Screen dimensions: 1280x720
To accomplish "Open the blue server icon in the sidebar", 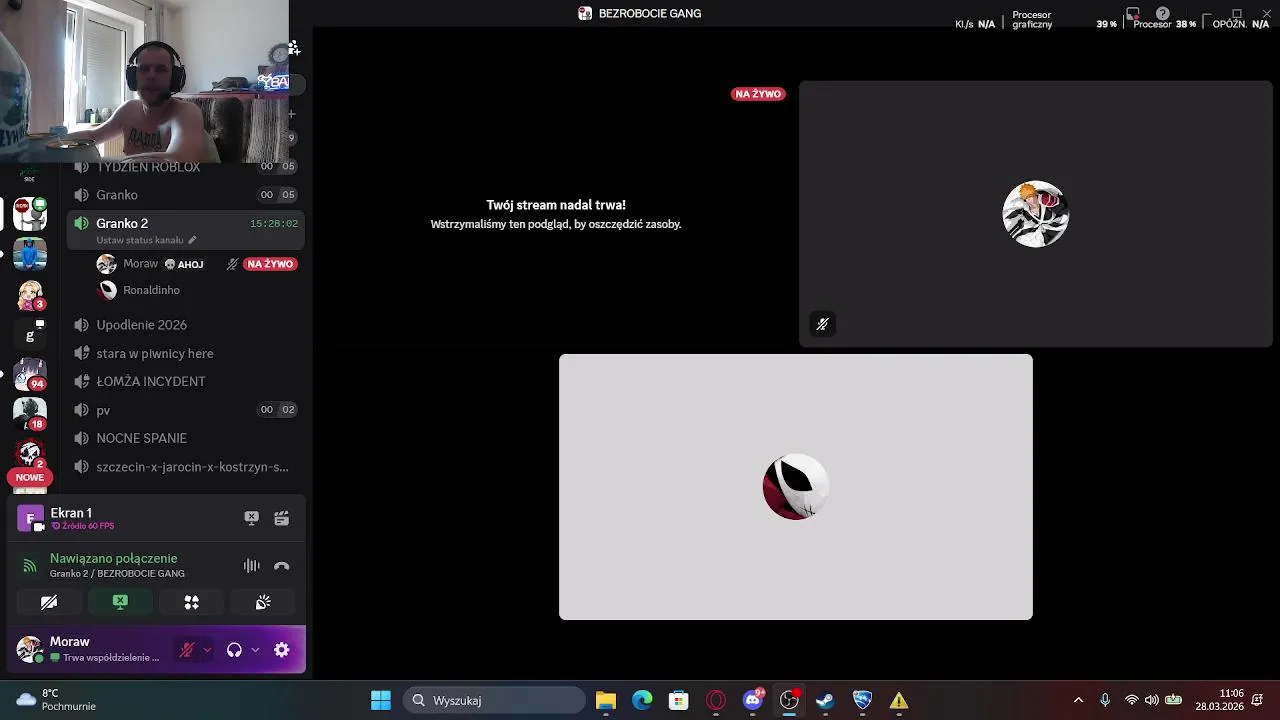I will (30, 254).
